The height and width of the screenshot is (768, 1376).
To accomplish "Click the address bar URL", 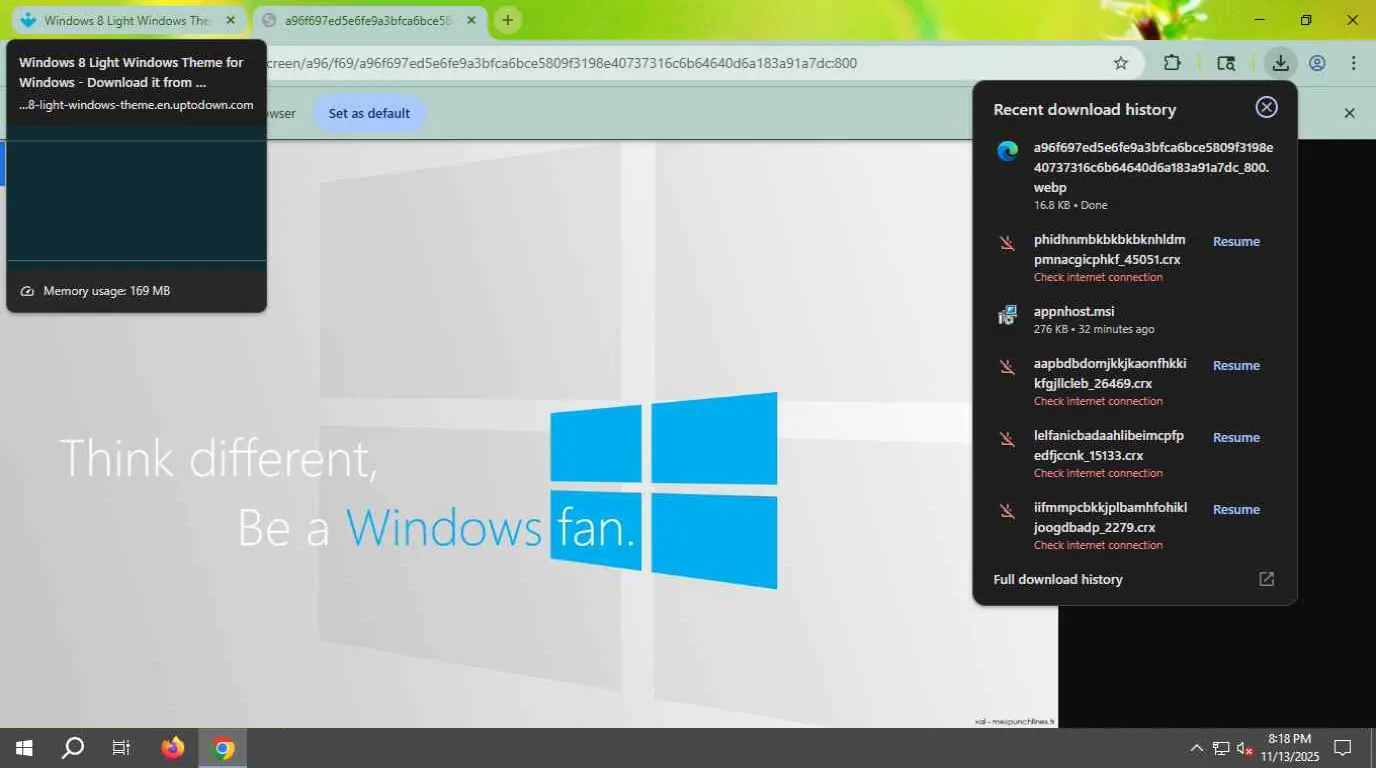I will (x=561, y=63).
